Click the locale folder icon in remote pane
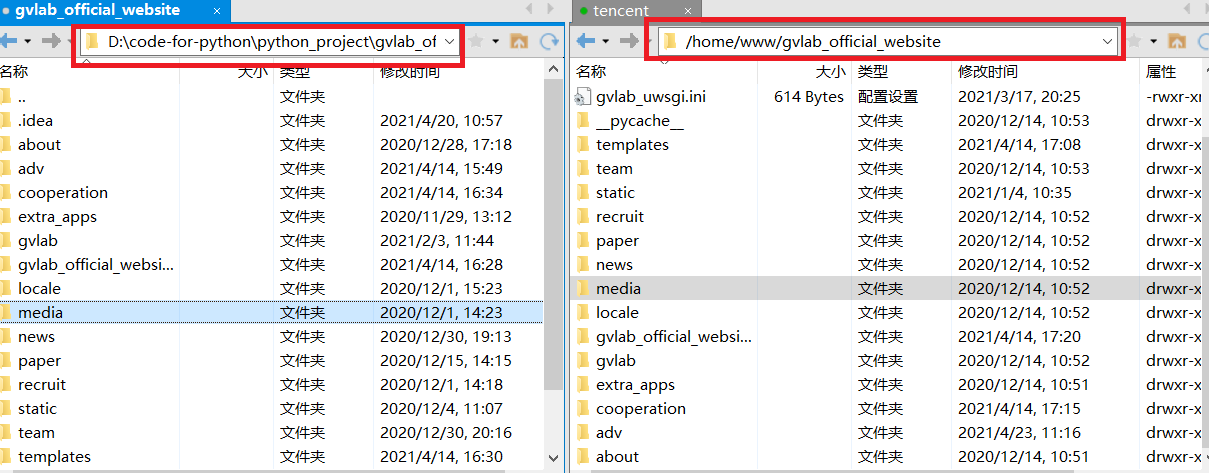Image resolution: width=1209 pixels, height=473 pixels. pyautogui.click(x=584, y=312)
